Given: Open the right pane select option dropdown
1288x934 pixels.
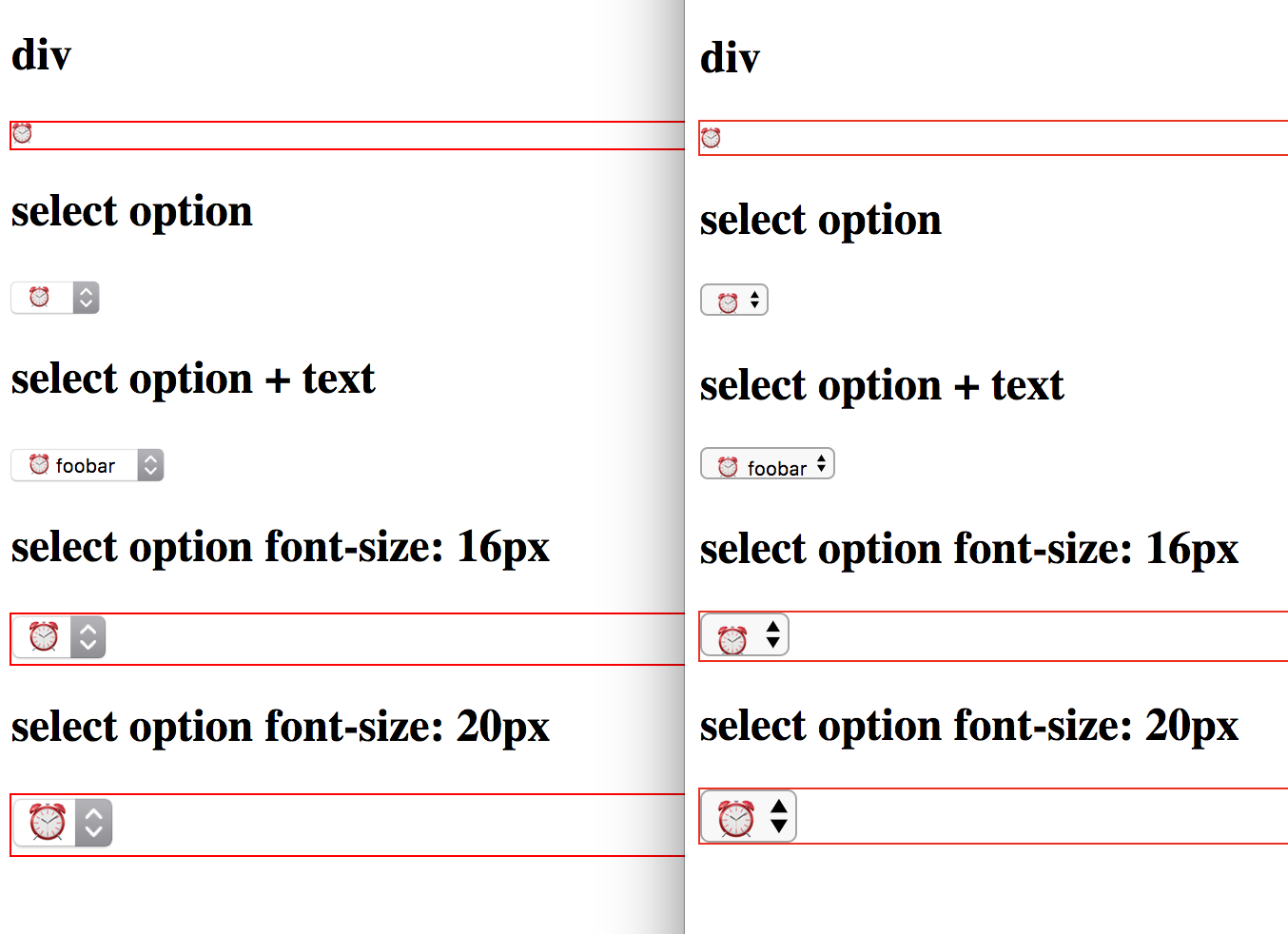Looking at the screenshot, I should (x=734, y=300).
